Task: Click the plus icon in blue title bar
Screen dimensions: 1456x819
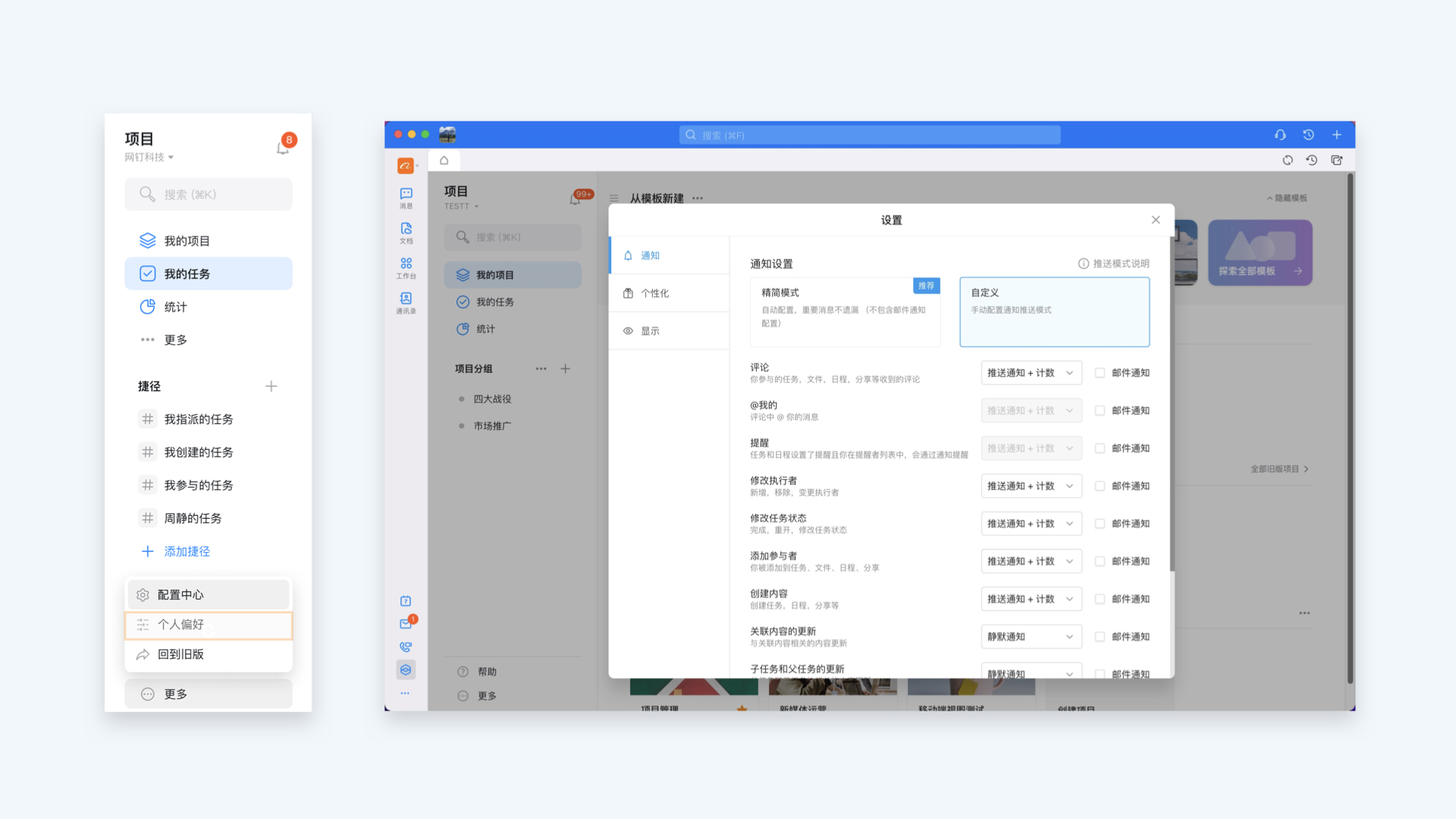Action: pyautogui.click(x=1337, y=135)
